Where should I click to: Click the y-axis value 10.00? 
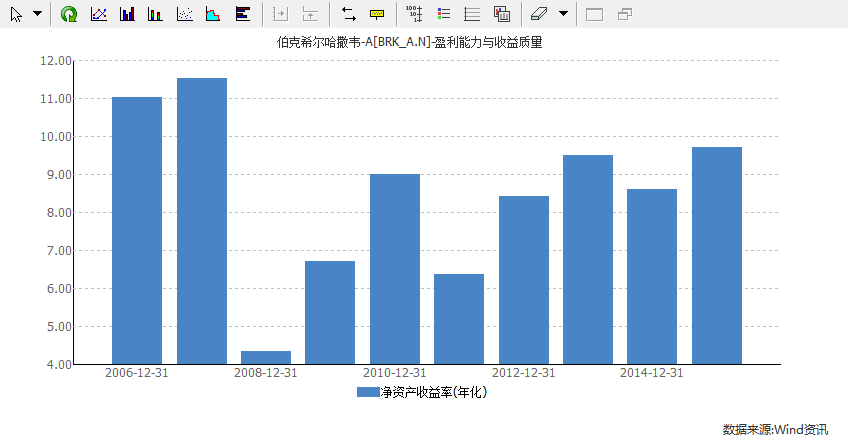coord(56,136)
